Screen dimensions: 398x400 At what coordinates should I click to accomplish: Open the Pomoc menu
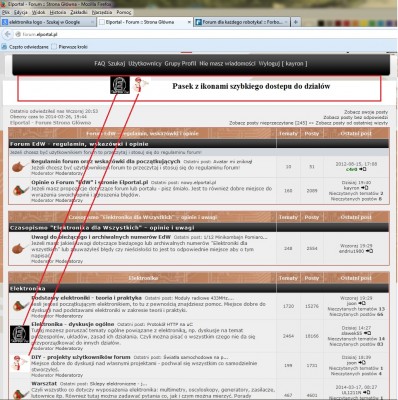(x=124, y=12)
